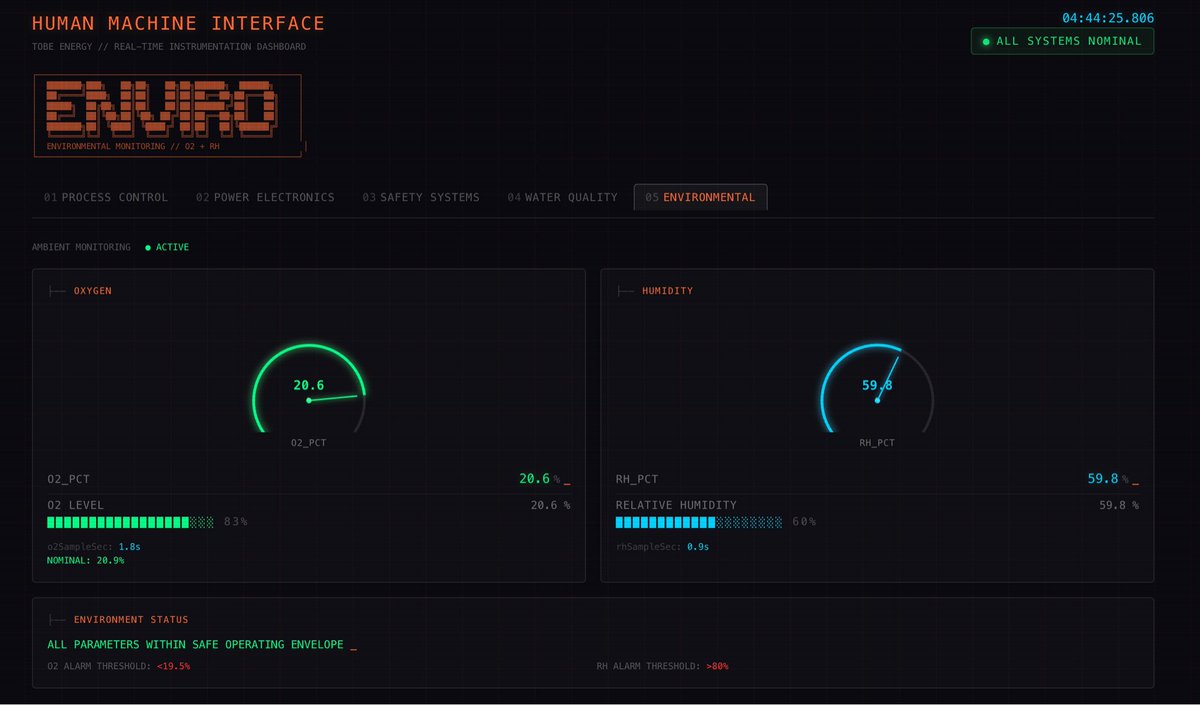
Task: Click the Tobe Energy instrumentation subtitle
Action: pyautogui.click(x=170, y=47)
